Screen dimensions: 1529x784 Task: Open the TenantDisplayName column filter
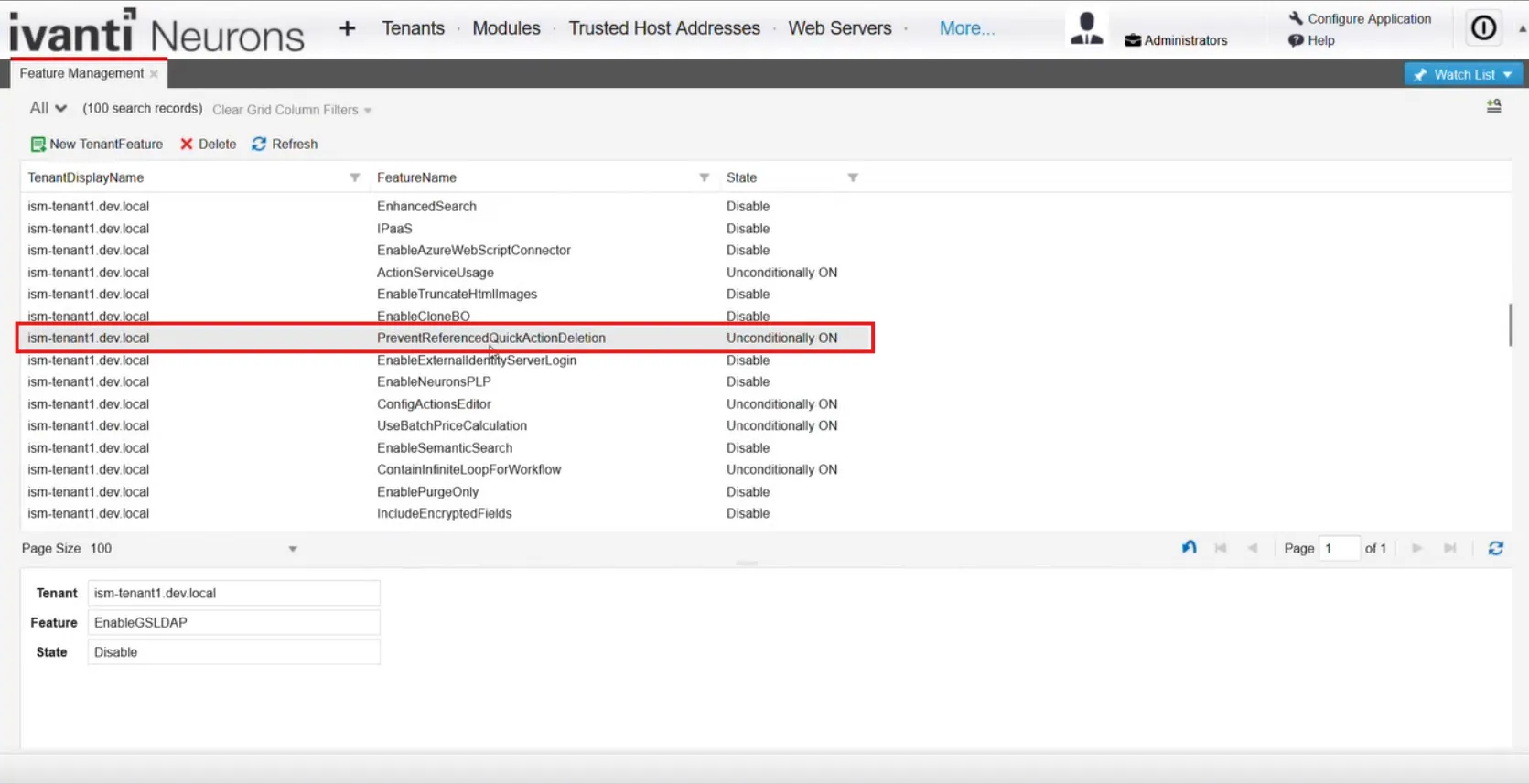point(354,177)
